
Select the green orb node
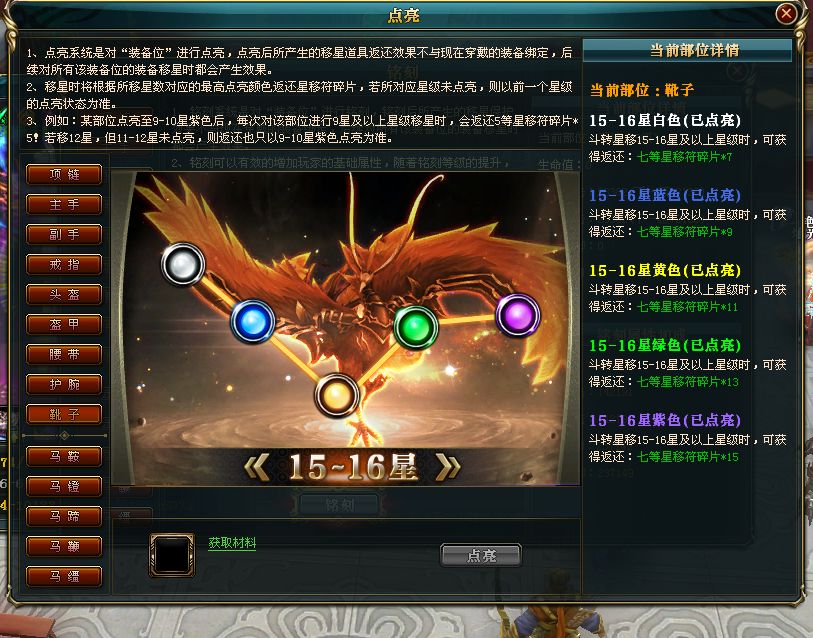coord(416,327)
